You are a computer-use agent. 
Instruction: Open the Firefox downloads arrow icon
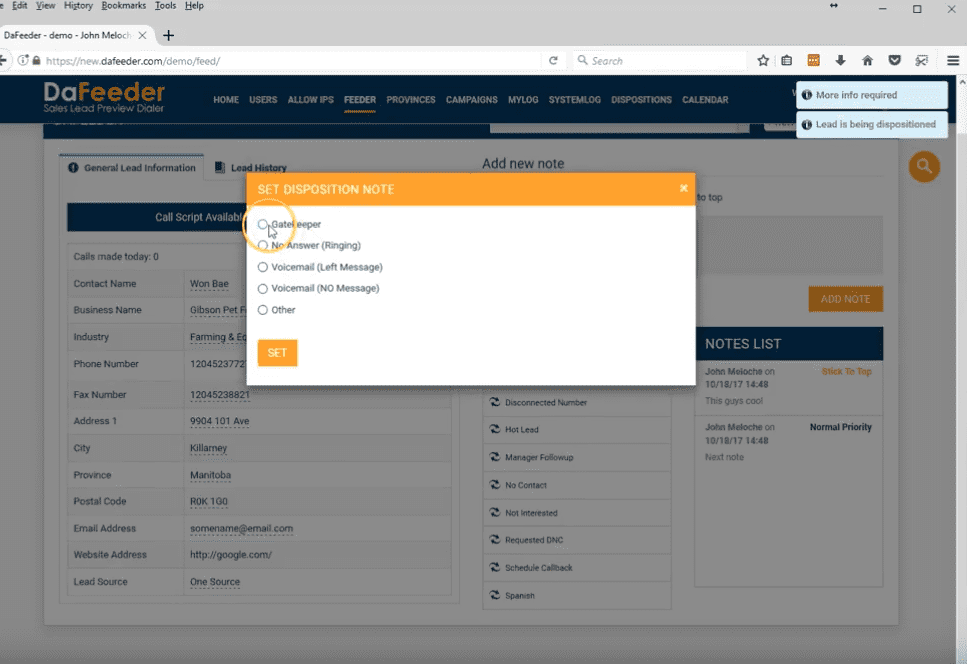[840, 61]
